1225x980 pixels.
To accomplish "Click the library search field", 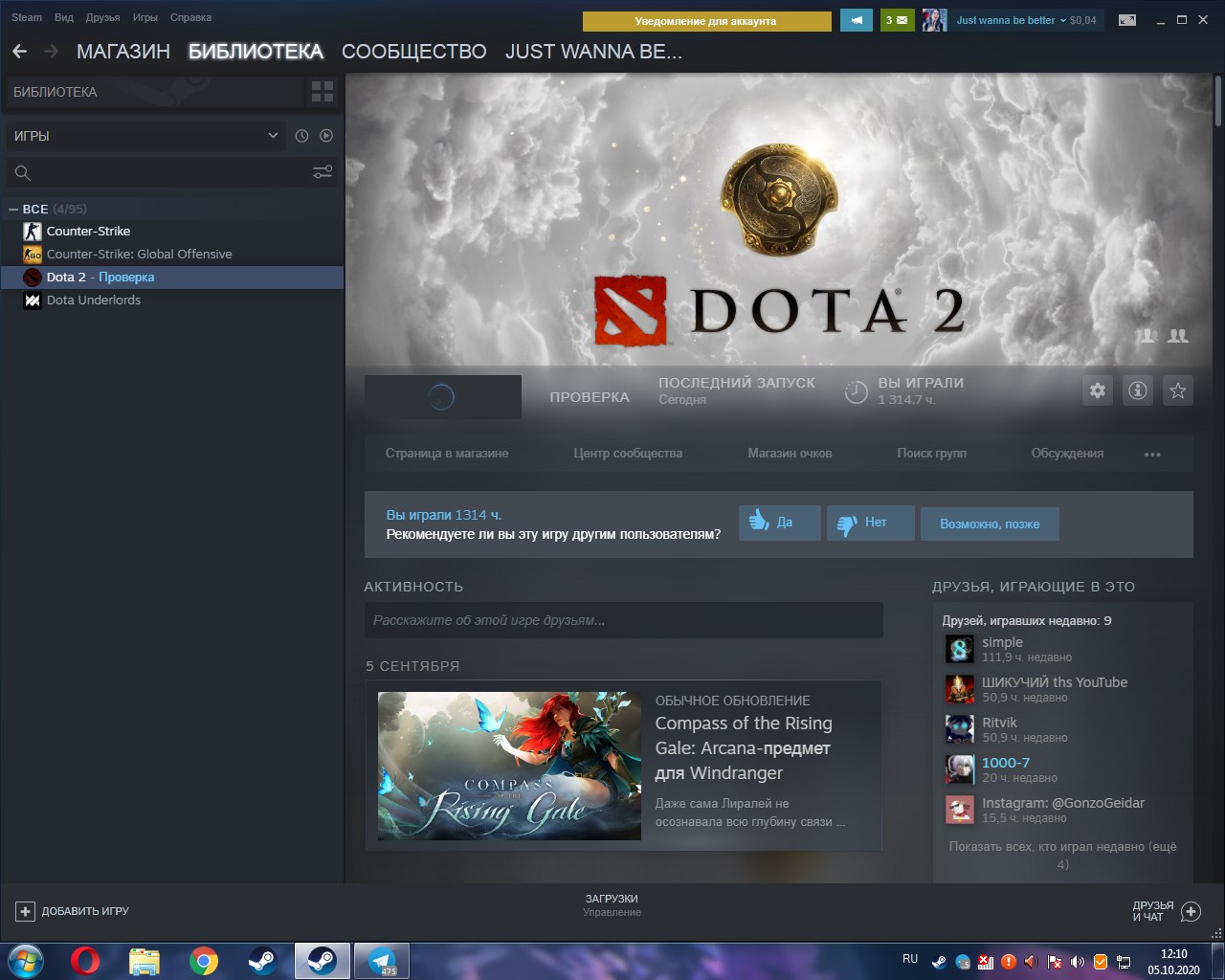I will click(158, 172).
